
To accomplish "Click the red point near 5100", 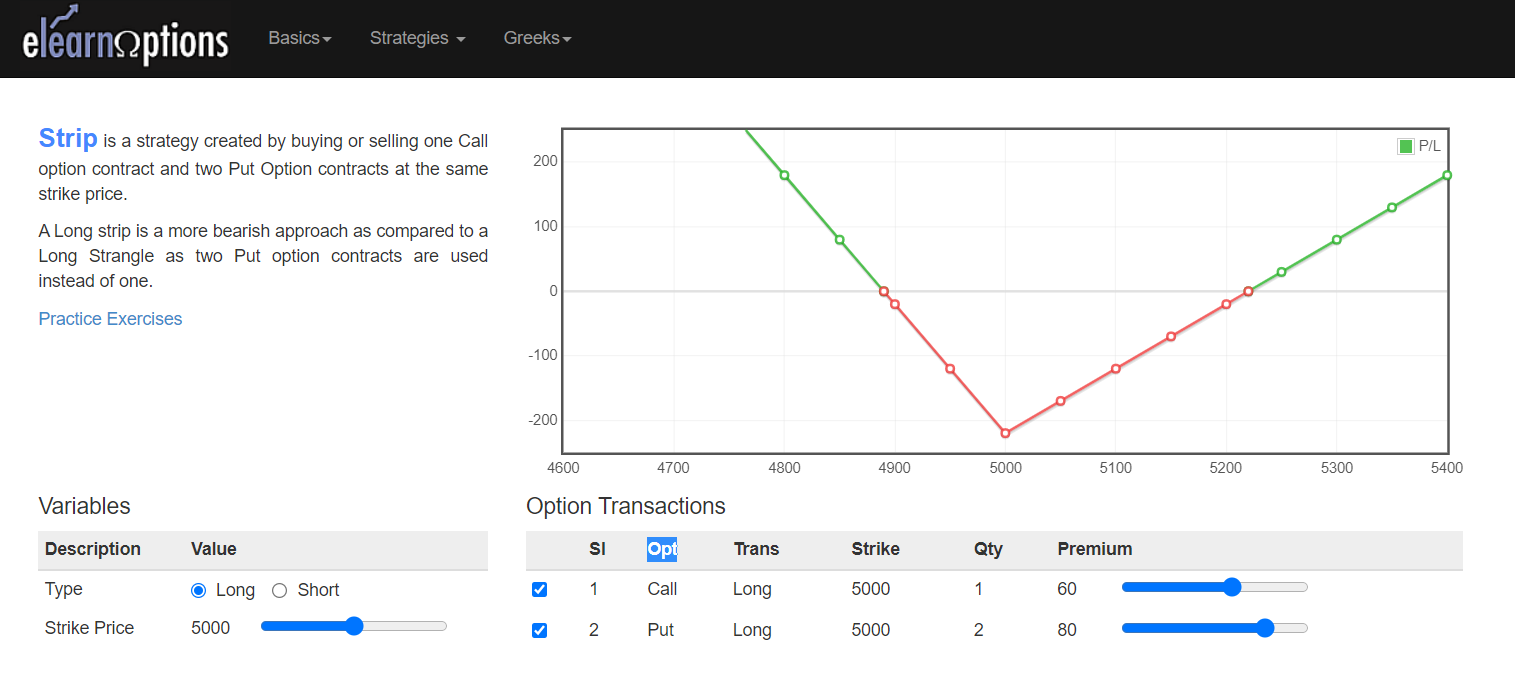I will point(1116,368).
